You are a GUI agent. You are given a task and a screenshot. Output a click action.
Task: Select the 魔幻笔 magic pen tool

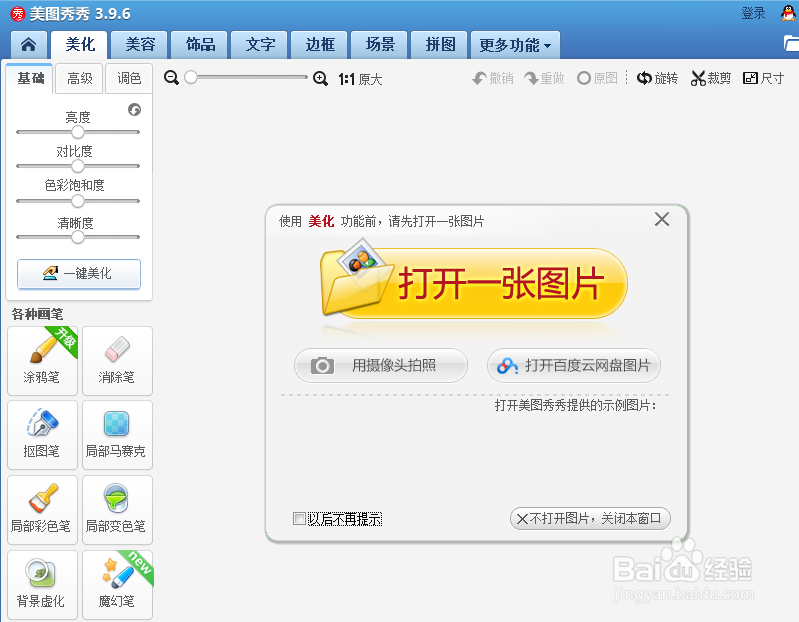click(117, 585)
